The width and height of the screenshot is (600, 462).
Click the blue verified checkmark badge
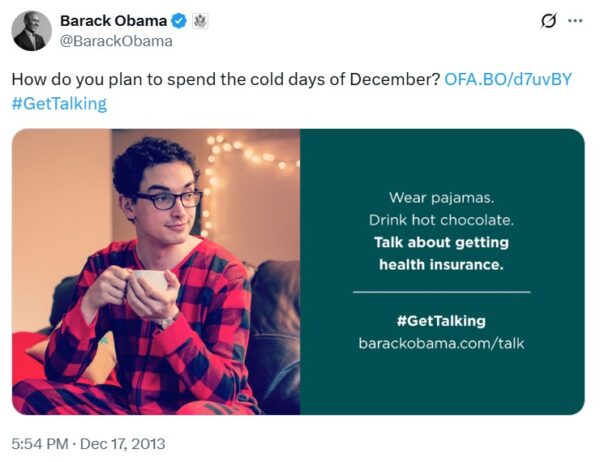pyautogui.click(x=178, y=21)
